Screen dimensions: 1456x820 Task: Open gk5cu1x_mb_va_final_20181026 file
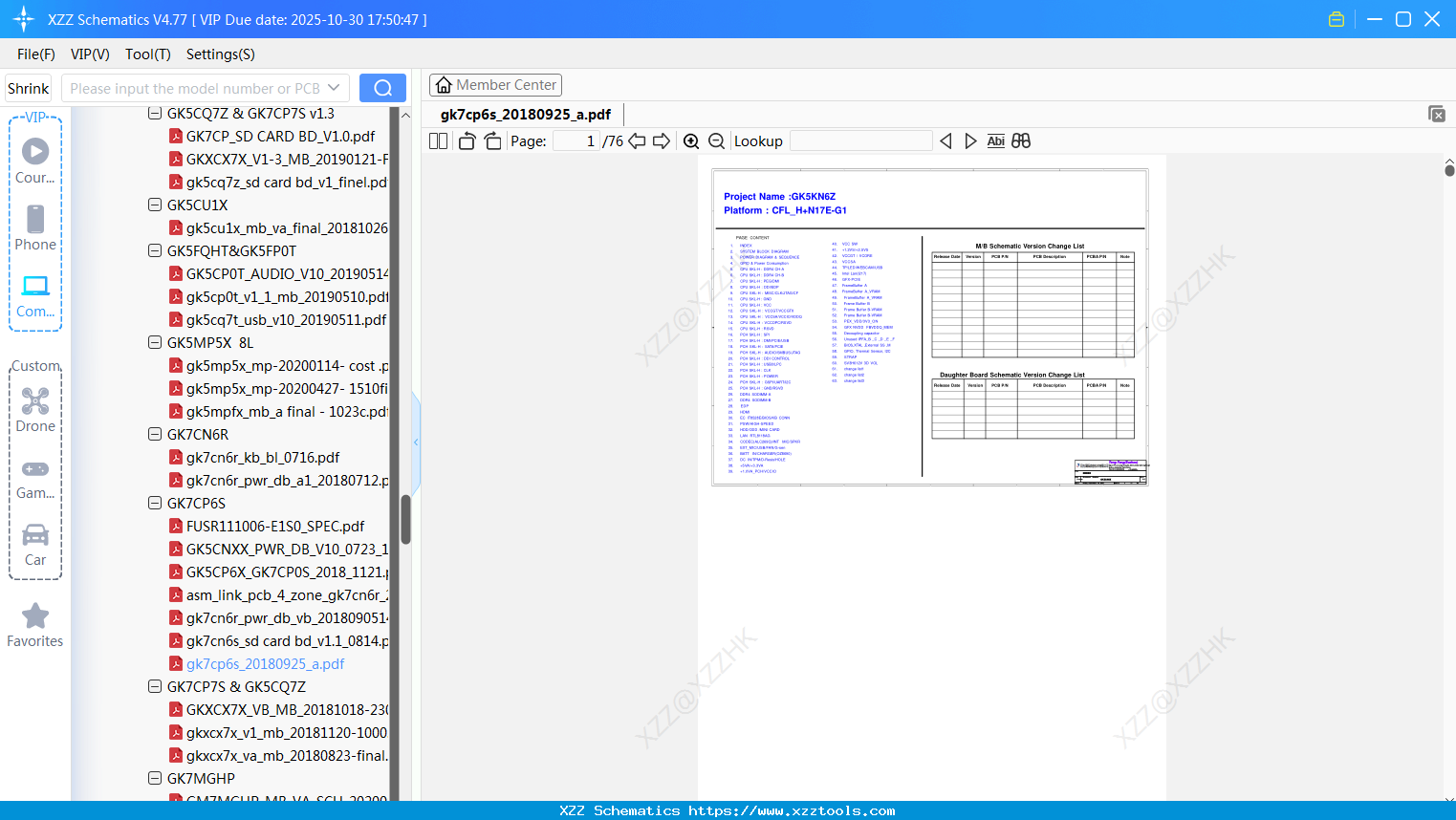click(287, 227)
